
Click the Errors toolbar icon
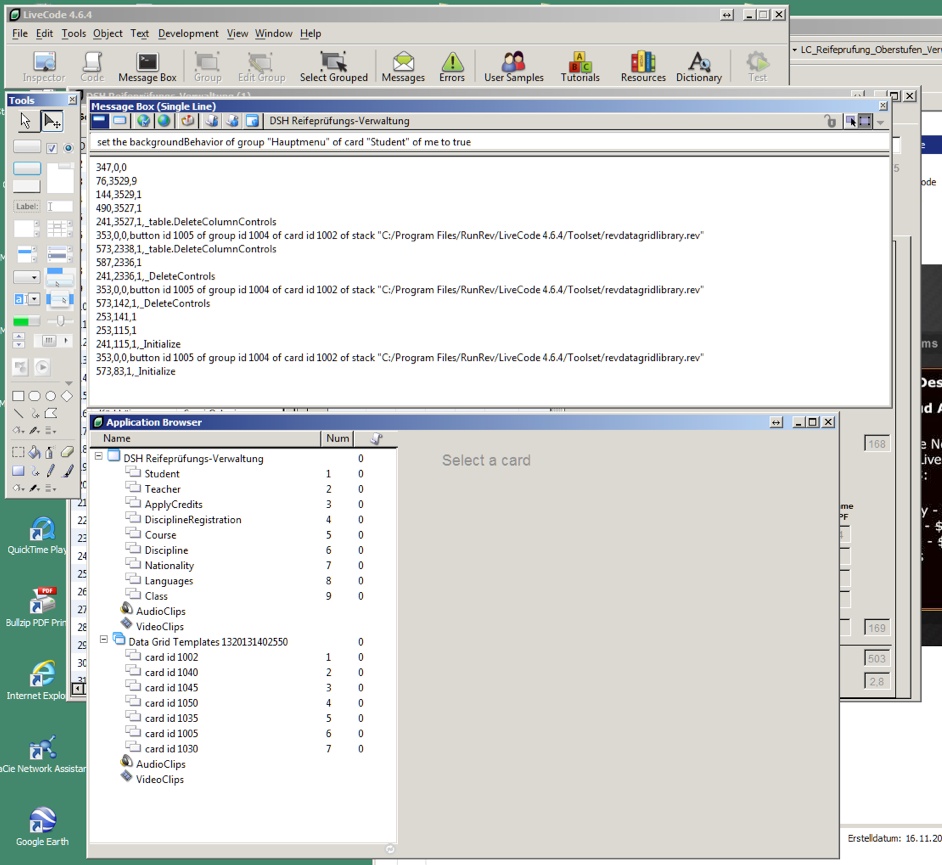pyautogui.click(x=452, y=67)
